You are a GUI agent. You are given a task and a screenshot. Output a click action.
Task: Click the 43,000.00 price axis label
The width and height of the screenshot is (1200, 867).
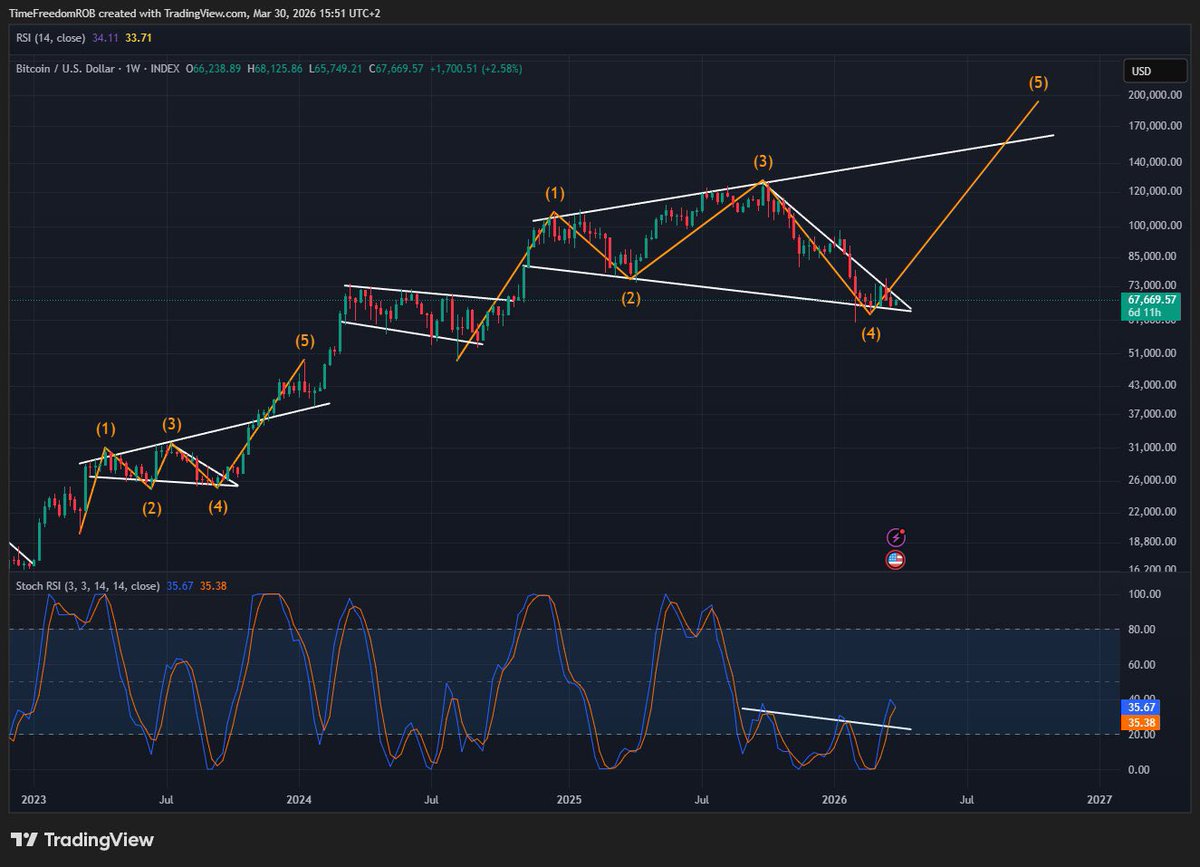(x=1151, y=385)
